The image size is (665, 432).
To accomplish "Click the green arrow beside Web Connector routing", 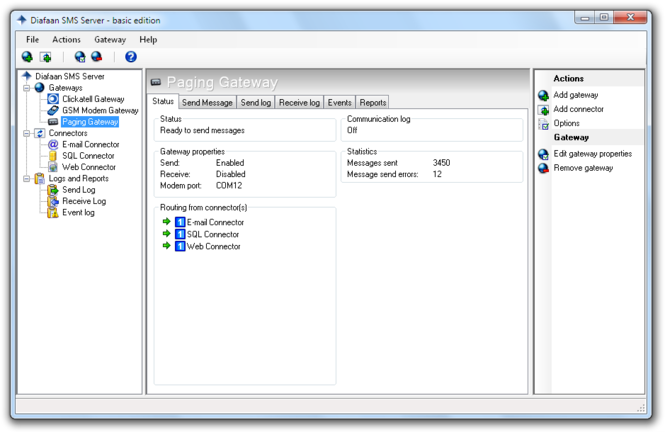I will coord(166,245).
